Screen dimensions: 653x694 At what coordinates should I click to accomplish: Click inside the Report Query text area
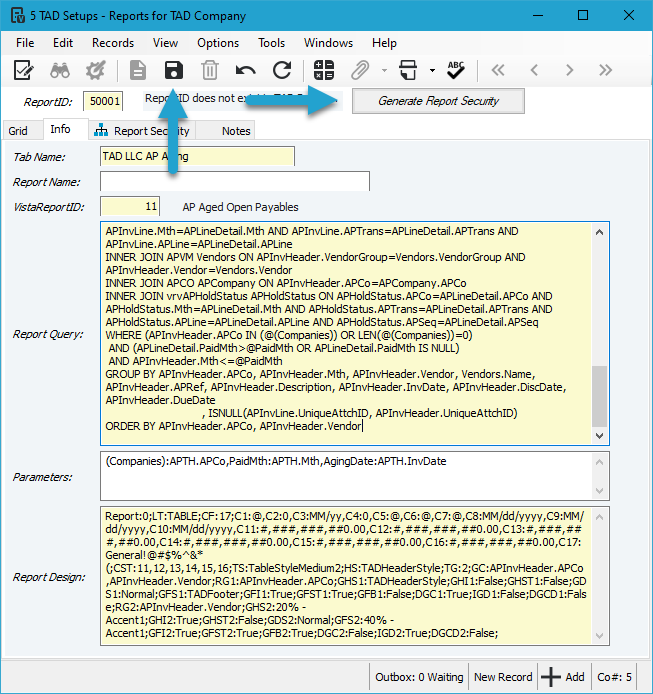345,333
